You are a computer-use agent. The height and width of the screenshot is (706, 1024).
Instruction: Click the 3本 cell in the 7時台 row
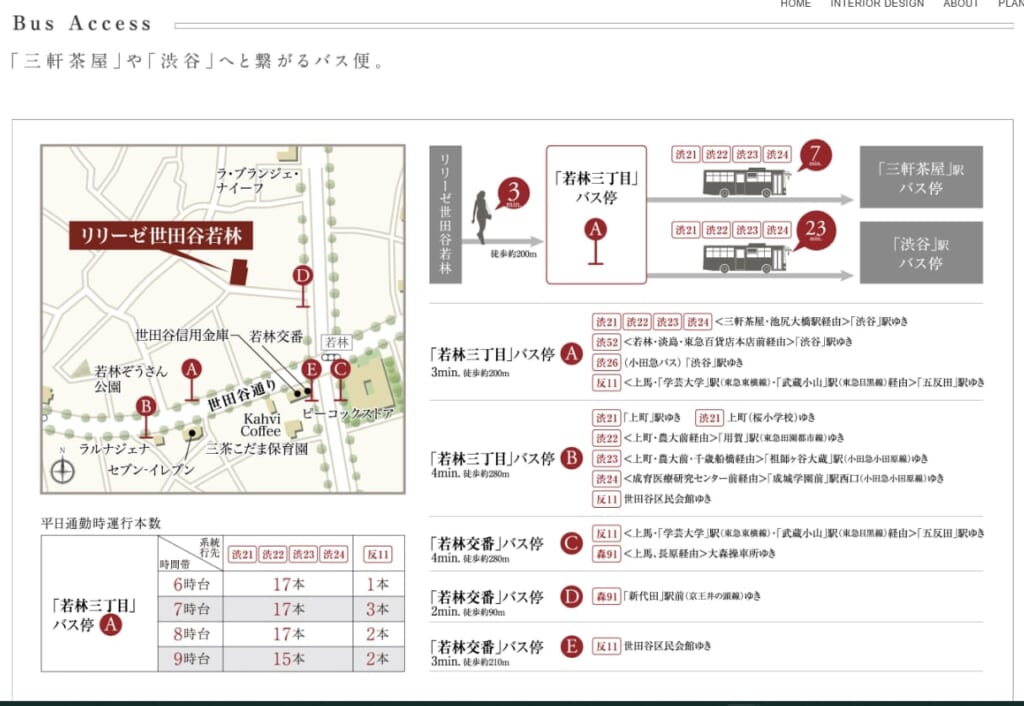378,609
